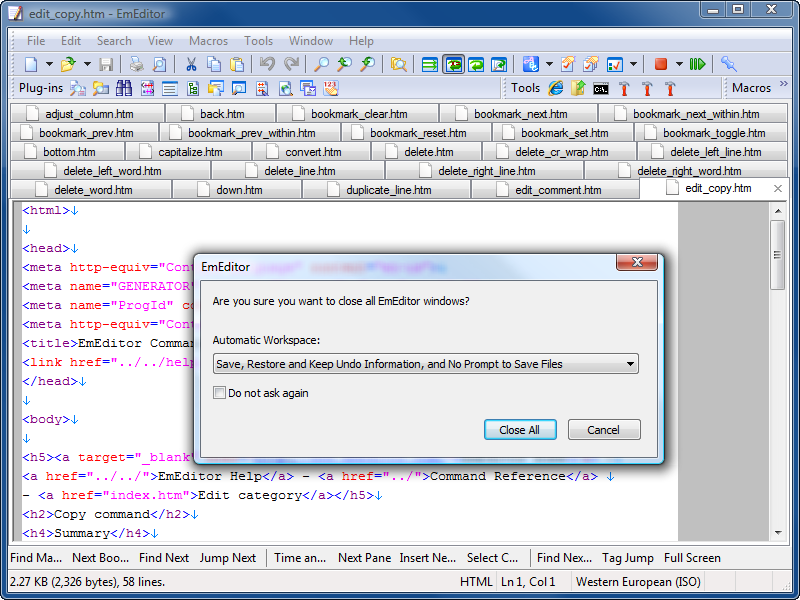This screenshot has width=800, height=600.
Task: Click the first red hammer tool icon
Action: 624,88
